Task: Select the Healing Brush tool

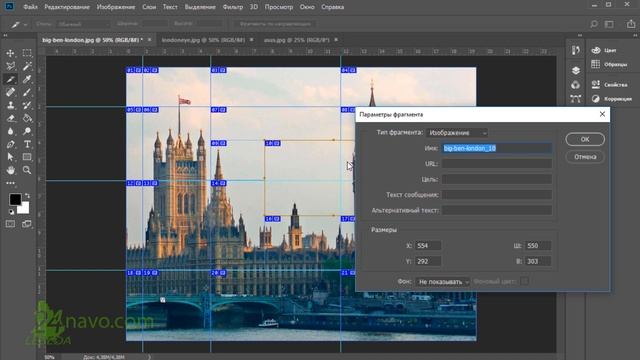Action: point(11,92)
